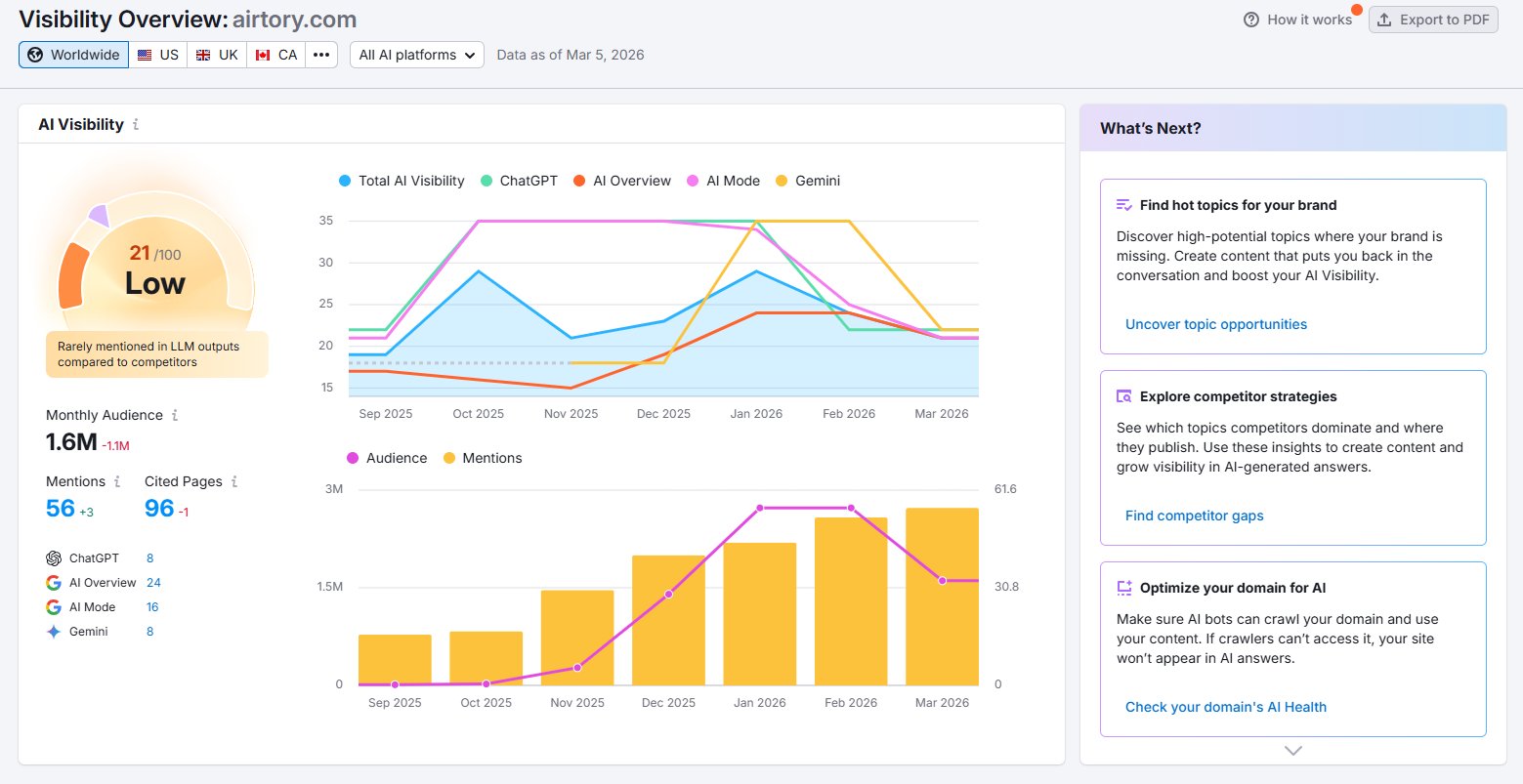Viewport: 1523px width, 784px height.
Task: Toggle Audience legend series in bar chart
Action: [386, 458]
